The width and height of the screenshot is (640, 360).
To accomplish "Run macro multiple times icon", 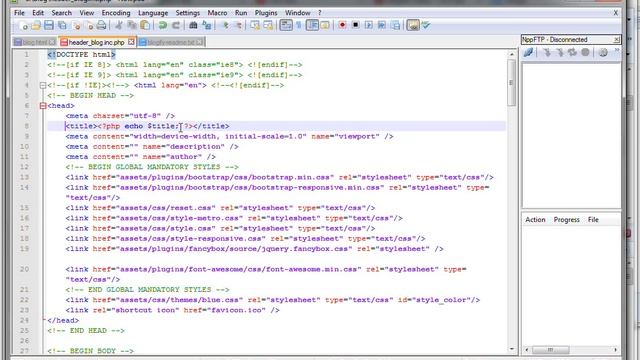I will click(x=382, y=25).
